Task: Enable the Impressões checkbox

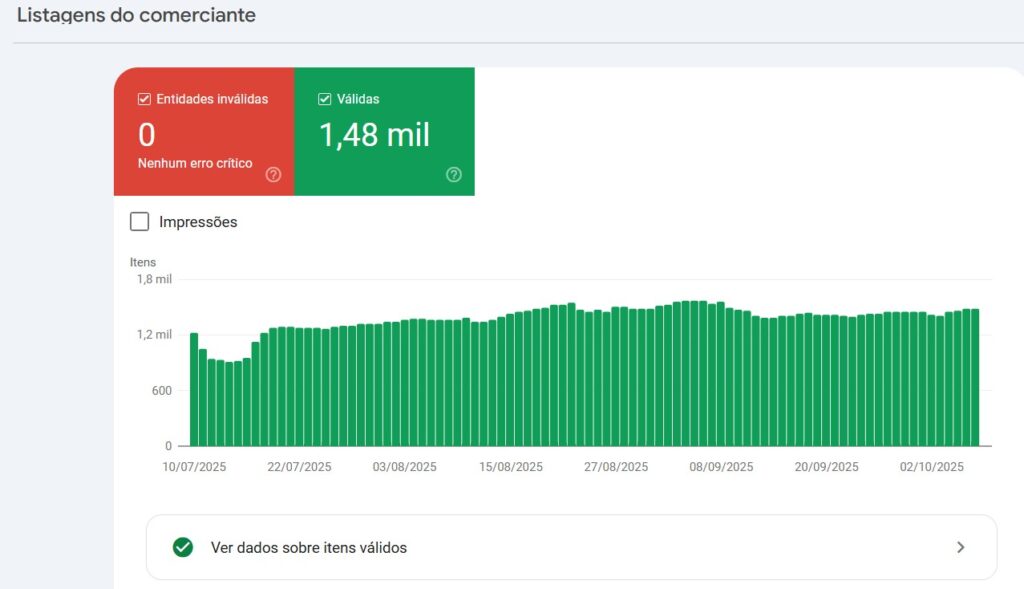Action: (x=140, y=222)
